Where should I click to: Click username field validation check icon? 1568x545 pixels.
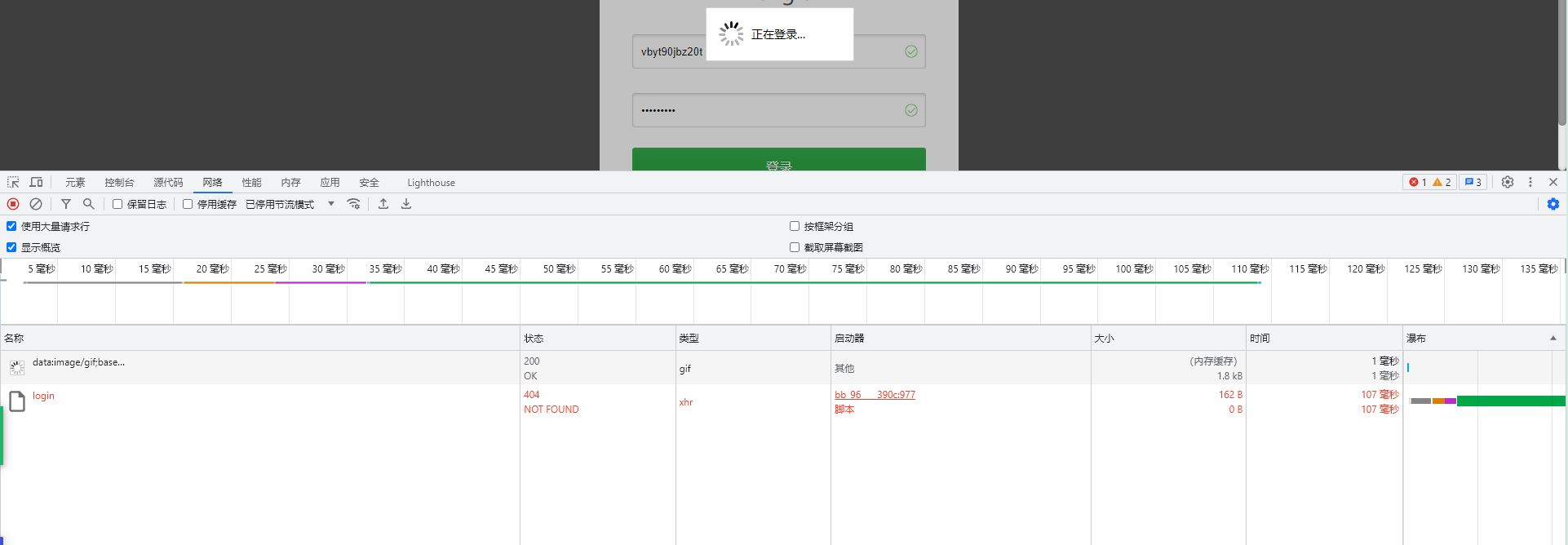click(x=911, y=51)
